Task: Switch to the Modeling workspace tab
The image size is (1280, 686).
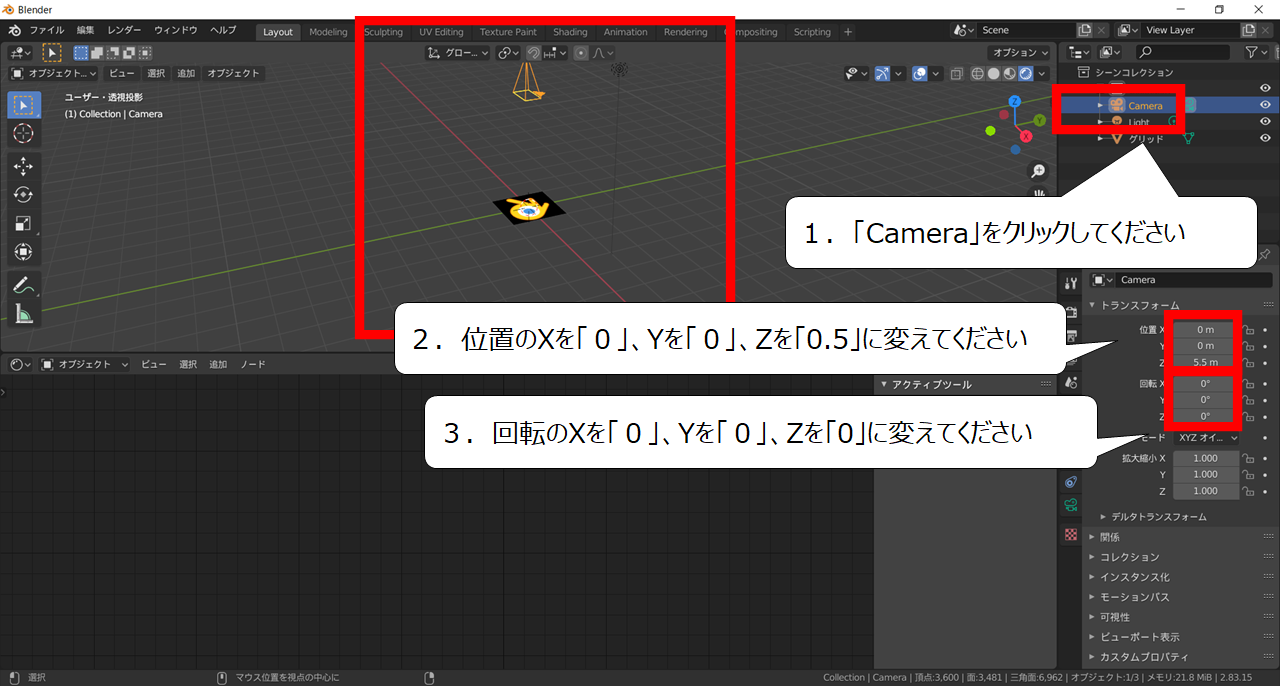Action: (328, 32)
